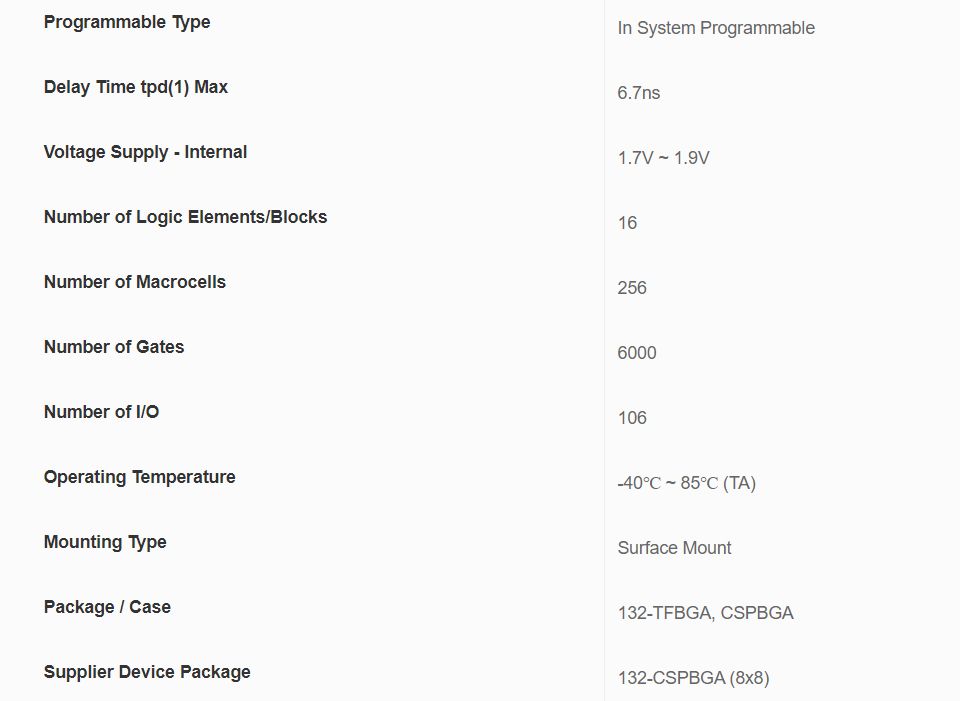This screenshot has width=960, height=701.
Task: Click the Programmable Type label
Action: (127, 22)
